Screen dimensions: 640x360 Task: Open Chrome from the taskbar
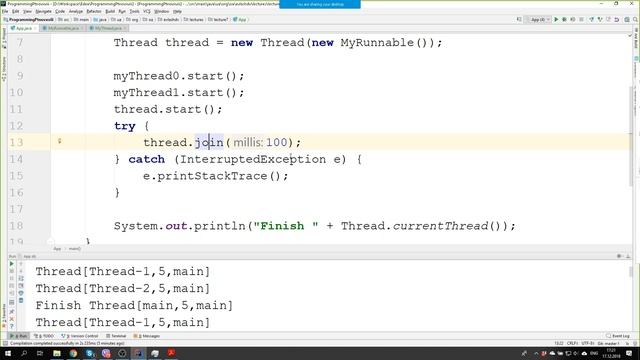[73, 353]
